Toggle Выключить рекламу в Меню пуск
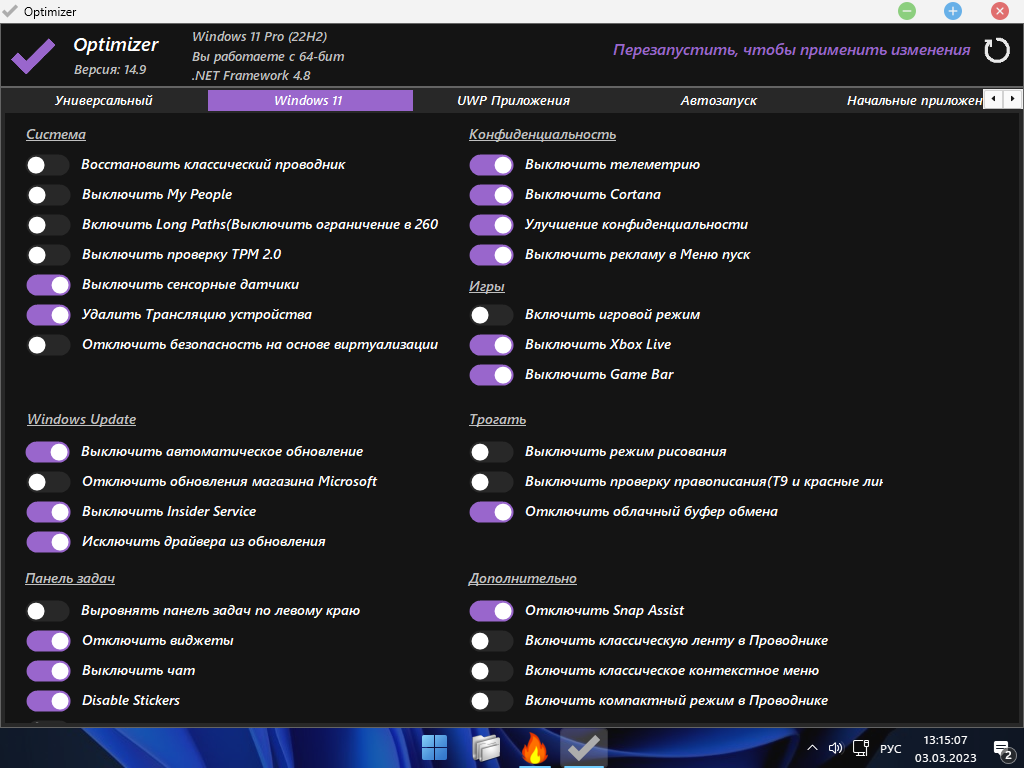This screenshot has height=768, width=1024. point(491,255)
